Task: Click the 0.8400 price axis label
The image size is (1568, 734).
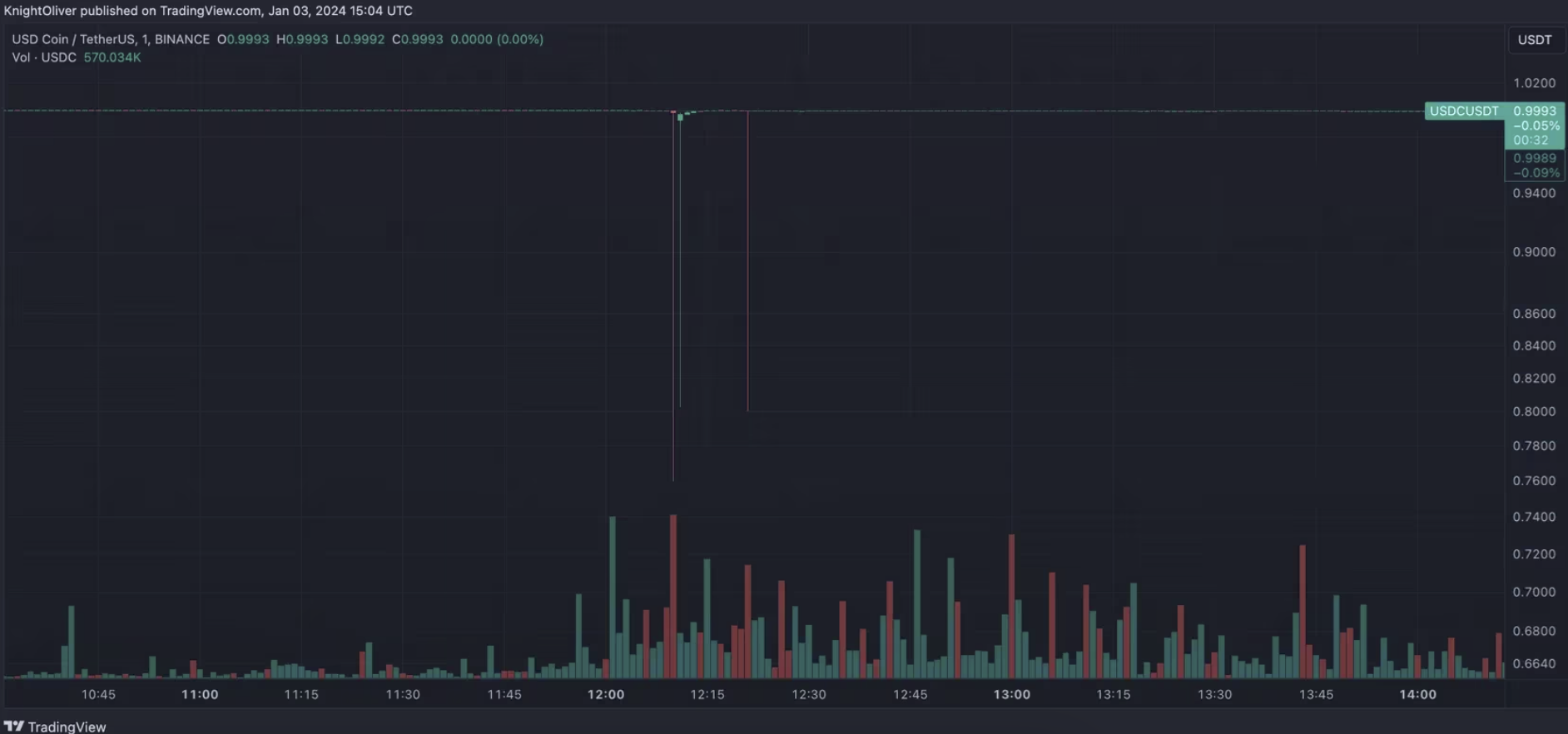Action: 1534,345
